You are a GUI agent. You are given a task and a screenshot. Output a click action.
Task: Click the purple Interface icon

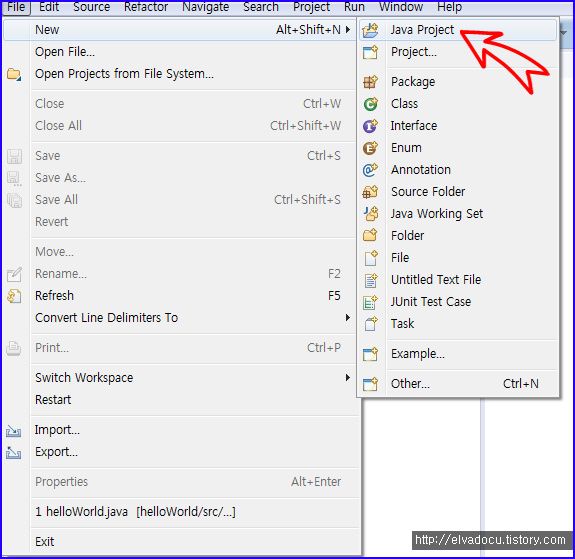tap(370, 126)
